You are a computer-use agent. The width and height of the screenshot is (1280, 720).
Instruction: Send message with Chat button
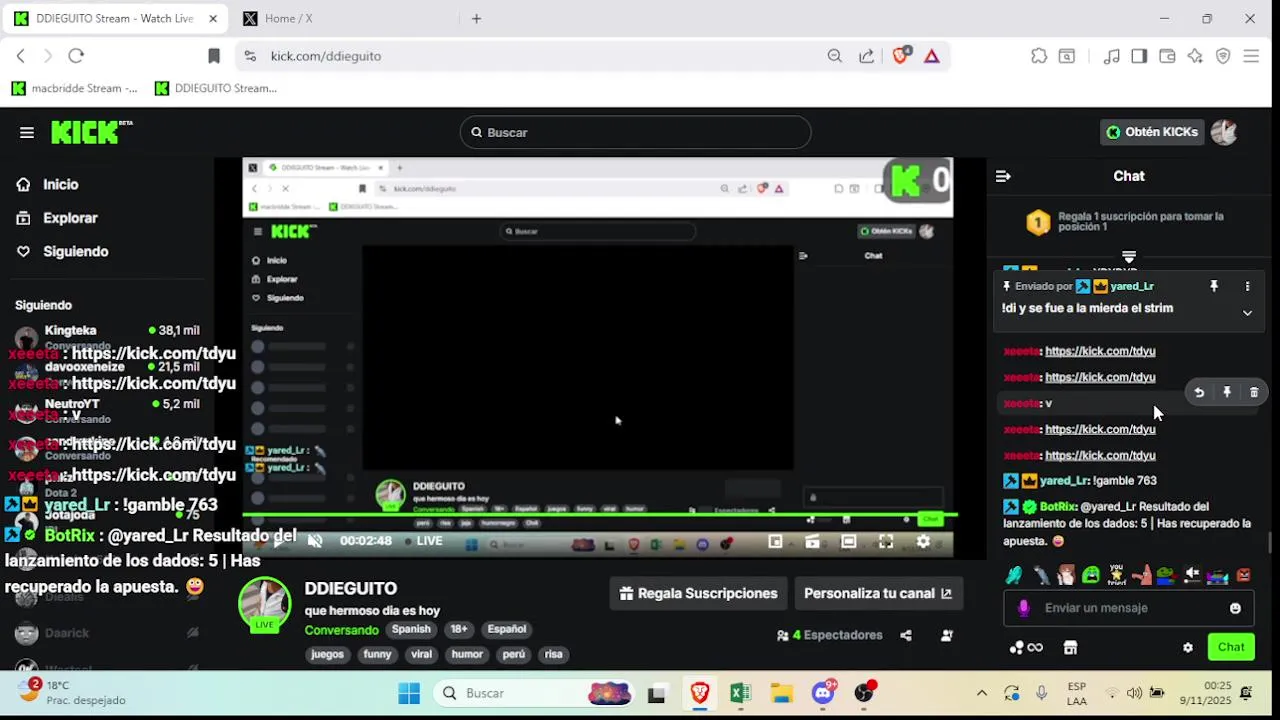coord(1231,647)
